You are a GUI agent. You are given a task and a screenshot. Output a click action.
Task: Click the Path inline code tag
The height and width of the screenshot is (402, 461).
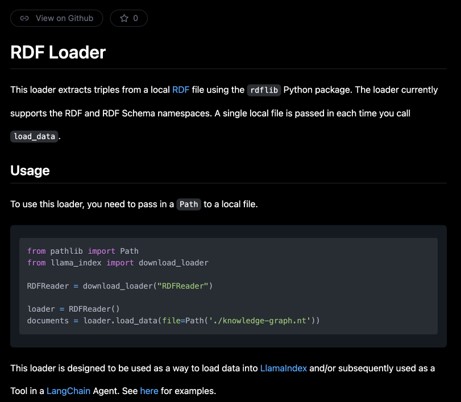[189, 204]
